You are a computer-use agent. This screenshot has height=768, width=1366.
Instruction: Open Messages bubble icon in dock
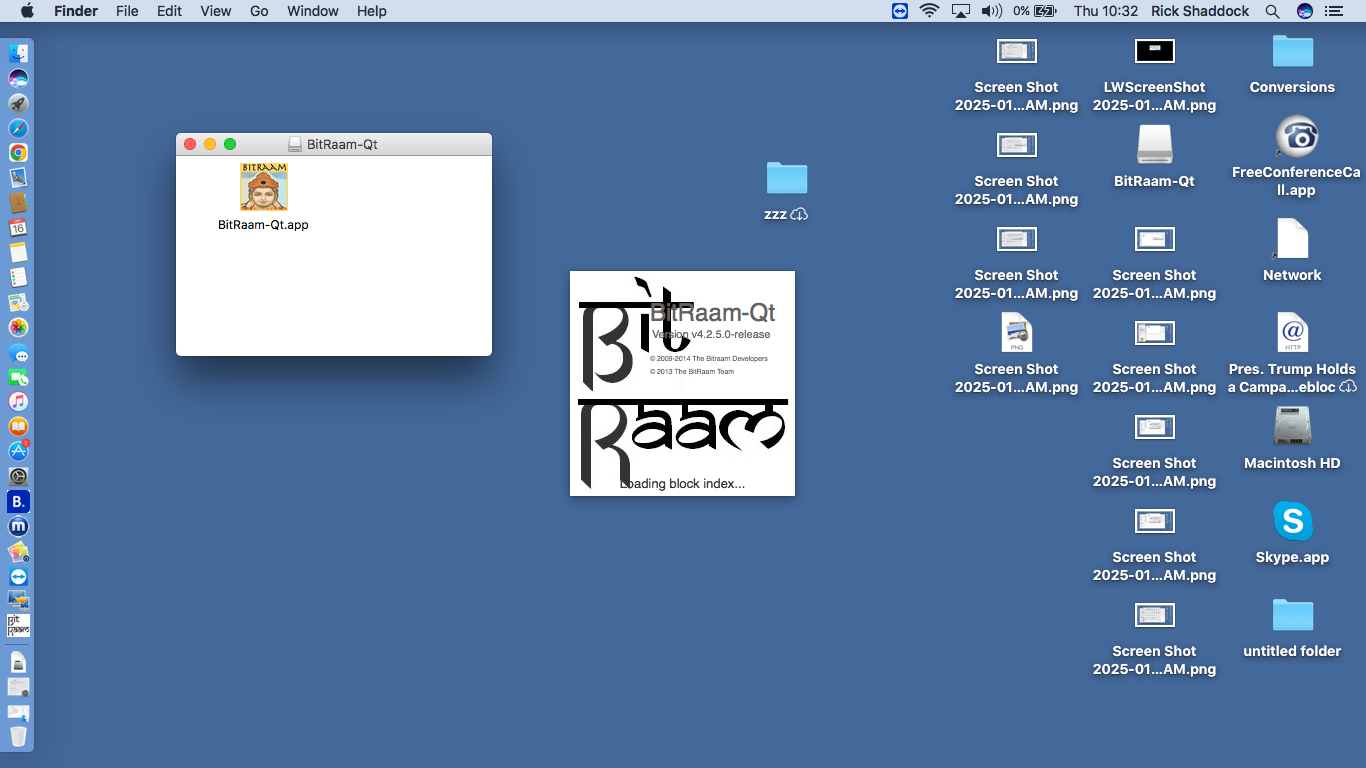coord(18,353)
